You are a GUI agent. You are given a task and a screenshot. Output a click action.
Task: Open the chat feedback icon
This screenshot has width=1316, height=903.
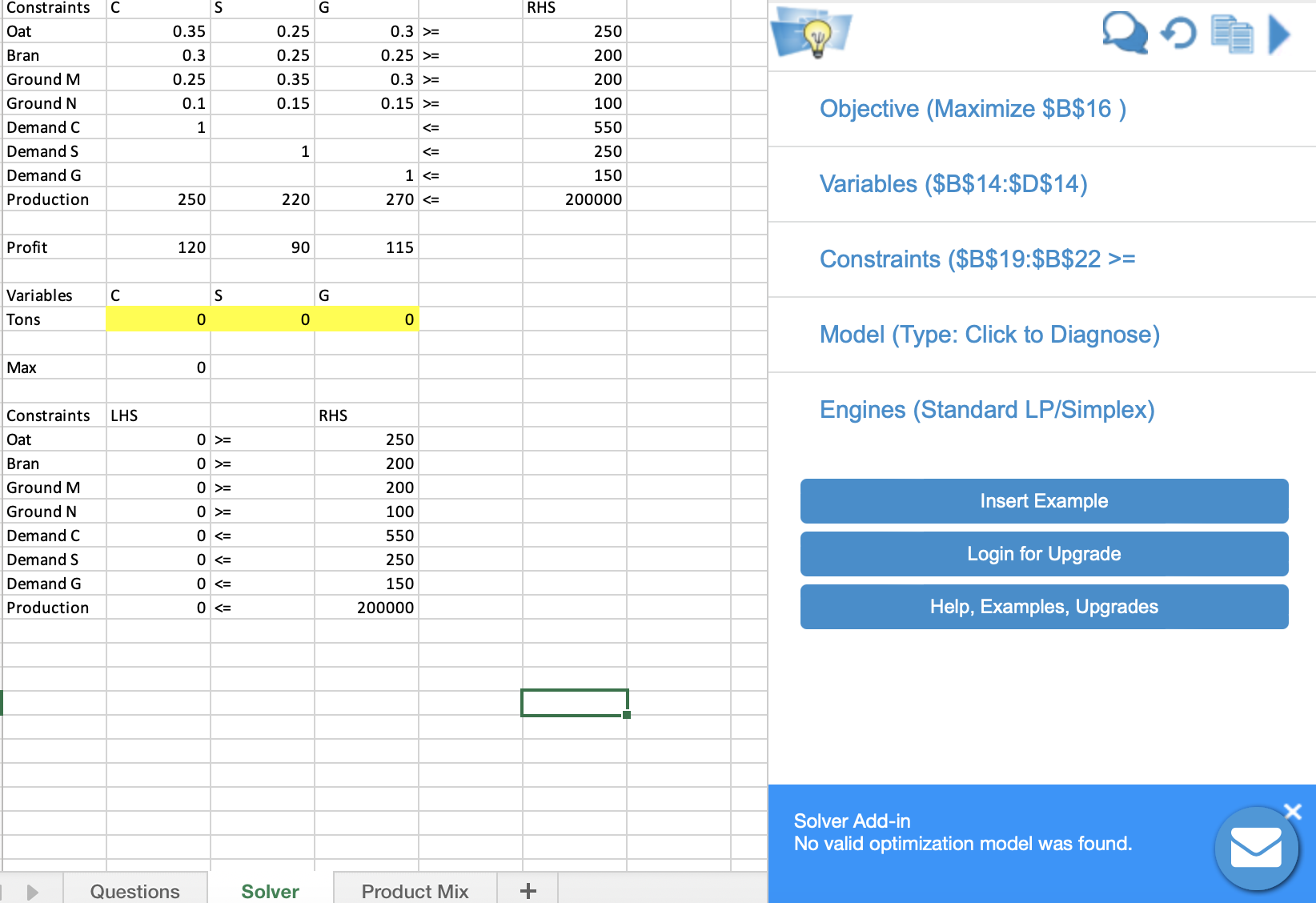point(1124,34)
